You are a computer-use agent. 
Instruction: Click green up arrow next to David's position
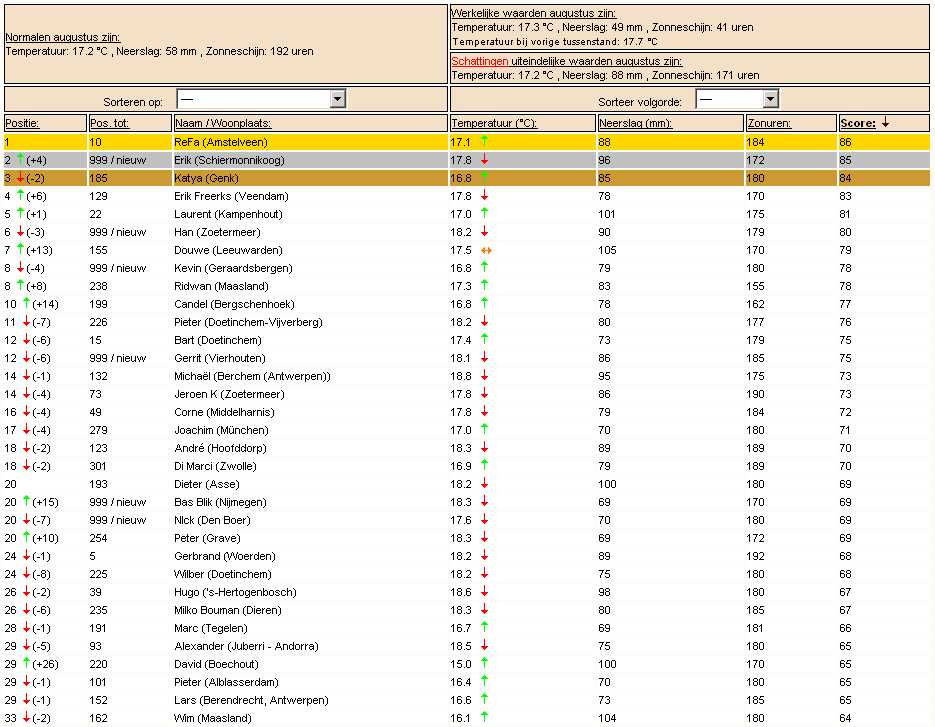[x=26, y=663]
